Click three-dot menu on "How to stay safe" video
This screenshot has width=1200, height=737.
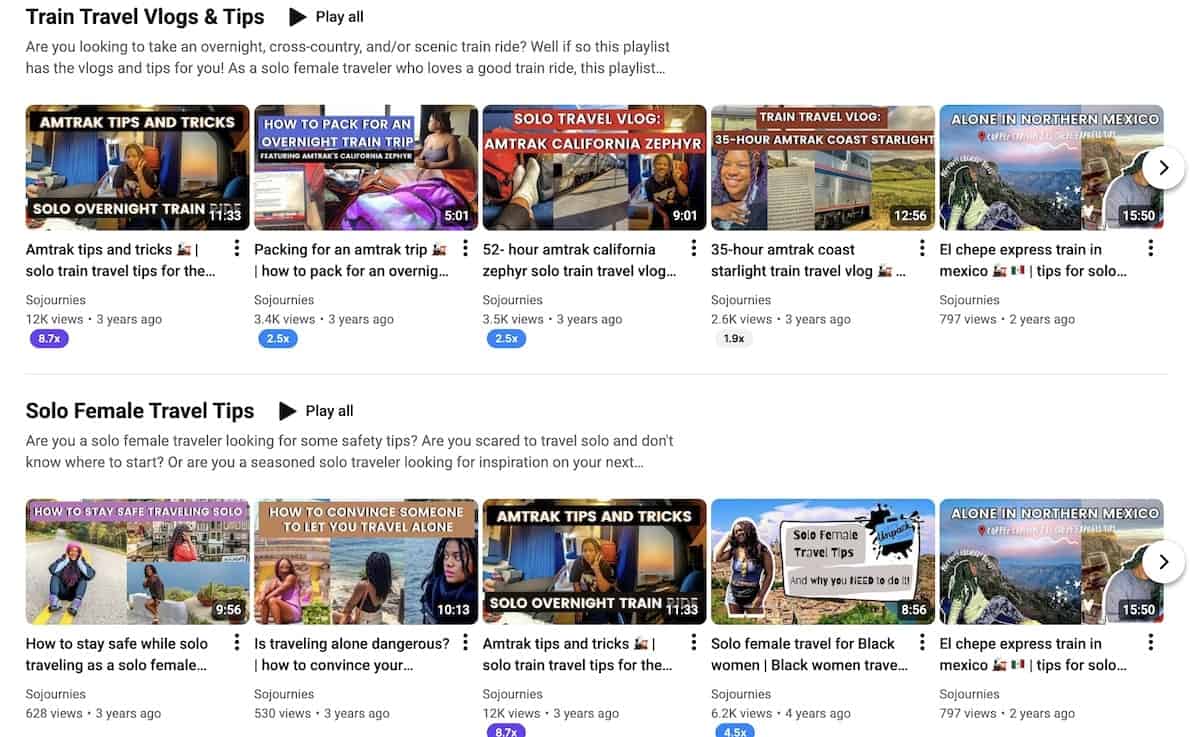pyautogui.click(x=237, y=643)
